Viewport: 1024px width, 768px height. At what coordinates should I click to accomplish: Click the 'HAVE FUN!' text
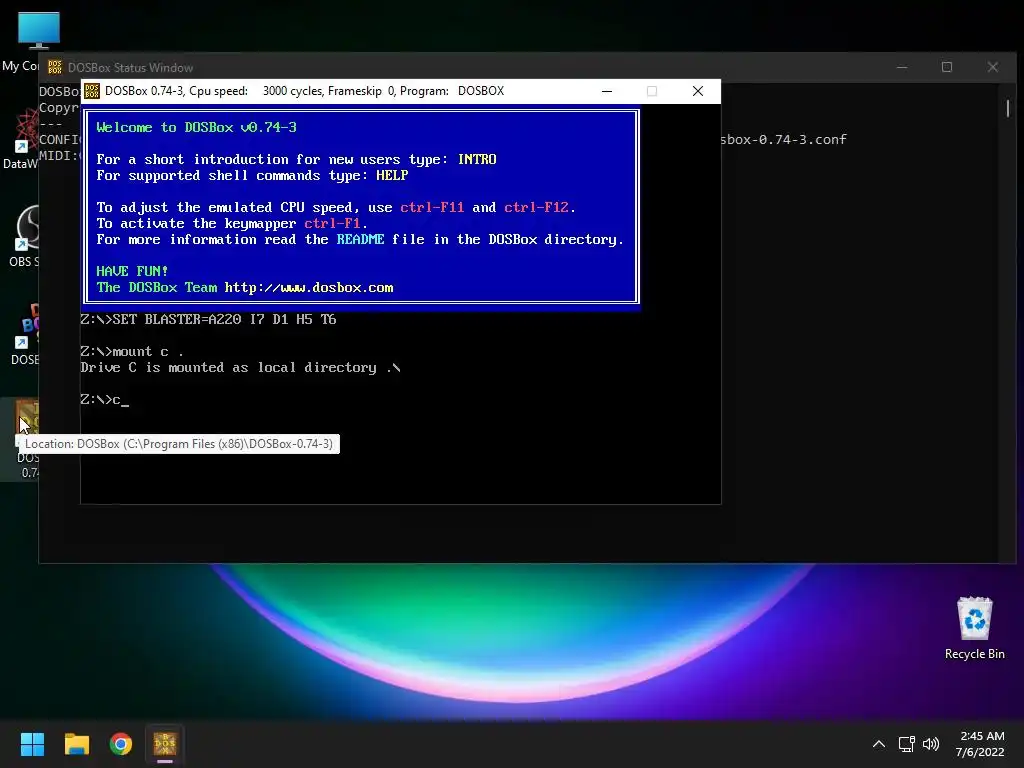pos(132,271)
